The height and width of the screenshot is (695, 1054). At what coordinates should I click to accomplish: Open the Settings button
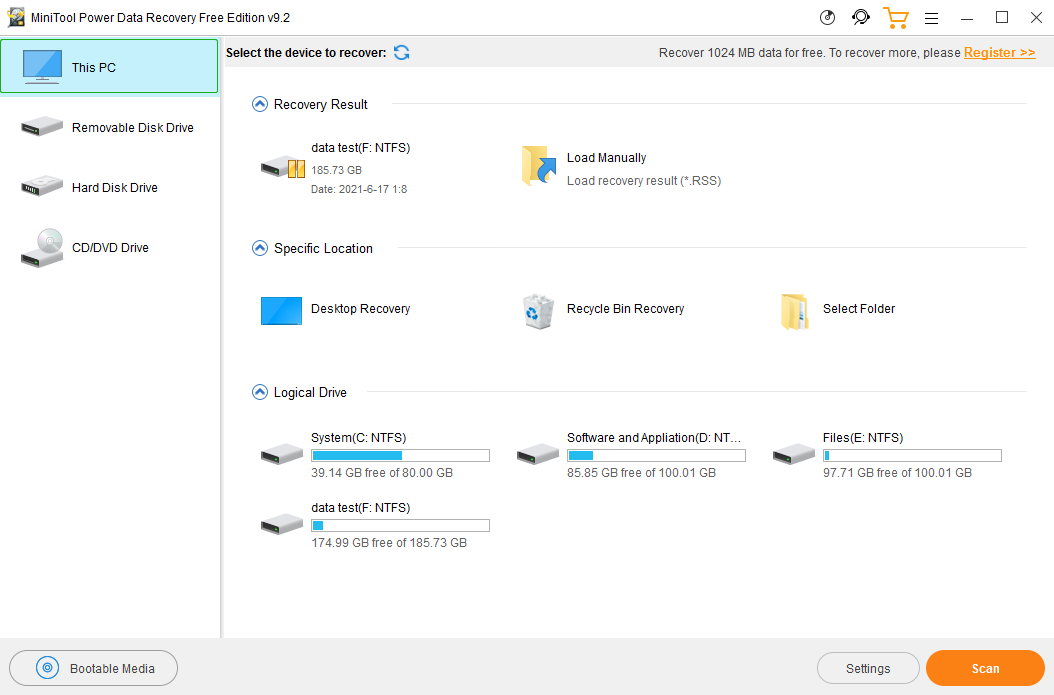867,668
